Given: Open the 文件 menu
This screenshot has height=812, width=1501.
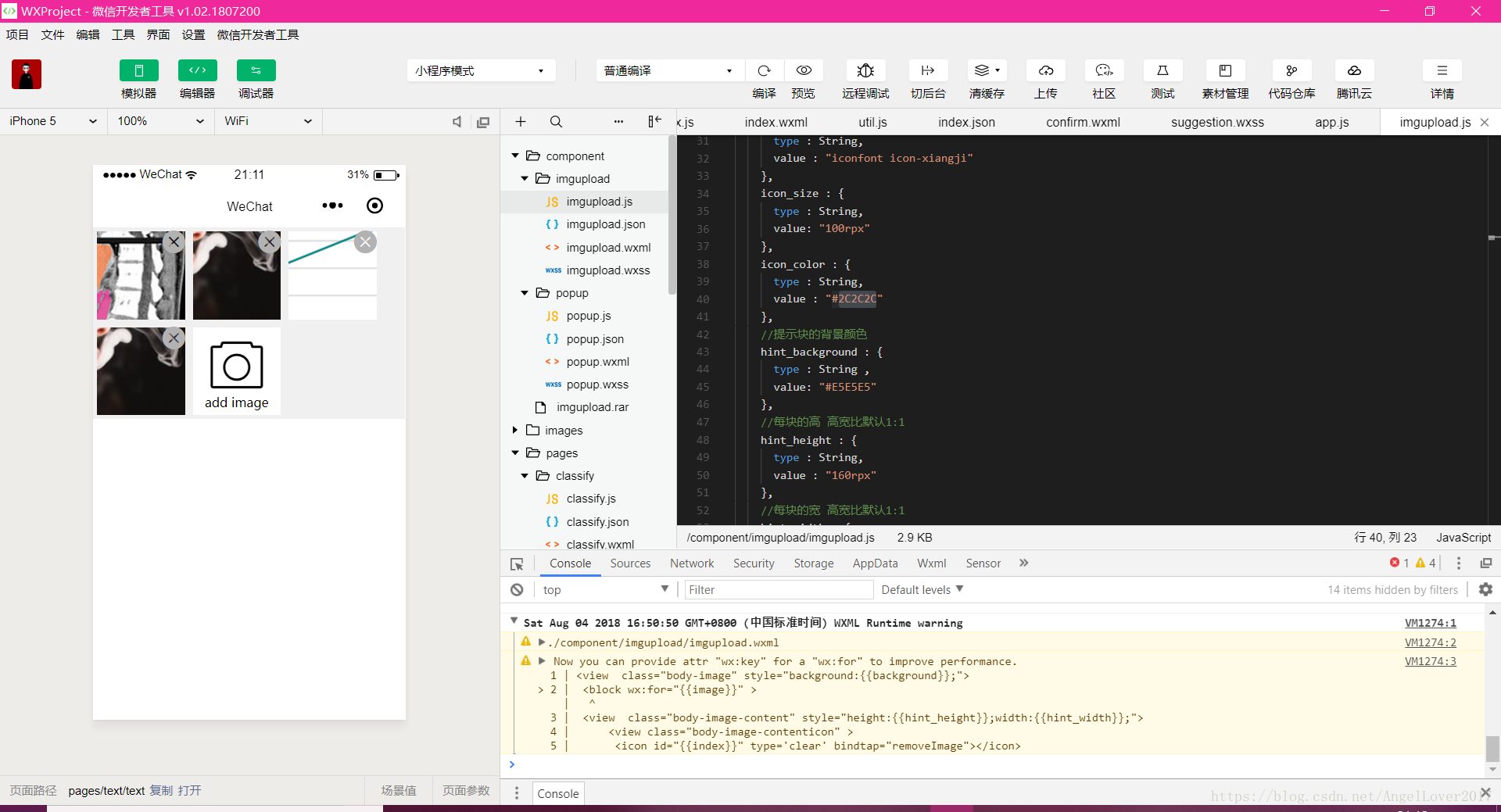Looking at the screenshot, I should click(x=52, y=34).
